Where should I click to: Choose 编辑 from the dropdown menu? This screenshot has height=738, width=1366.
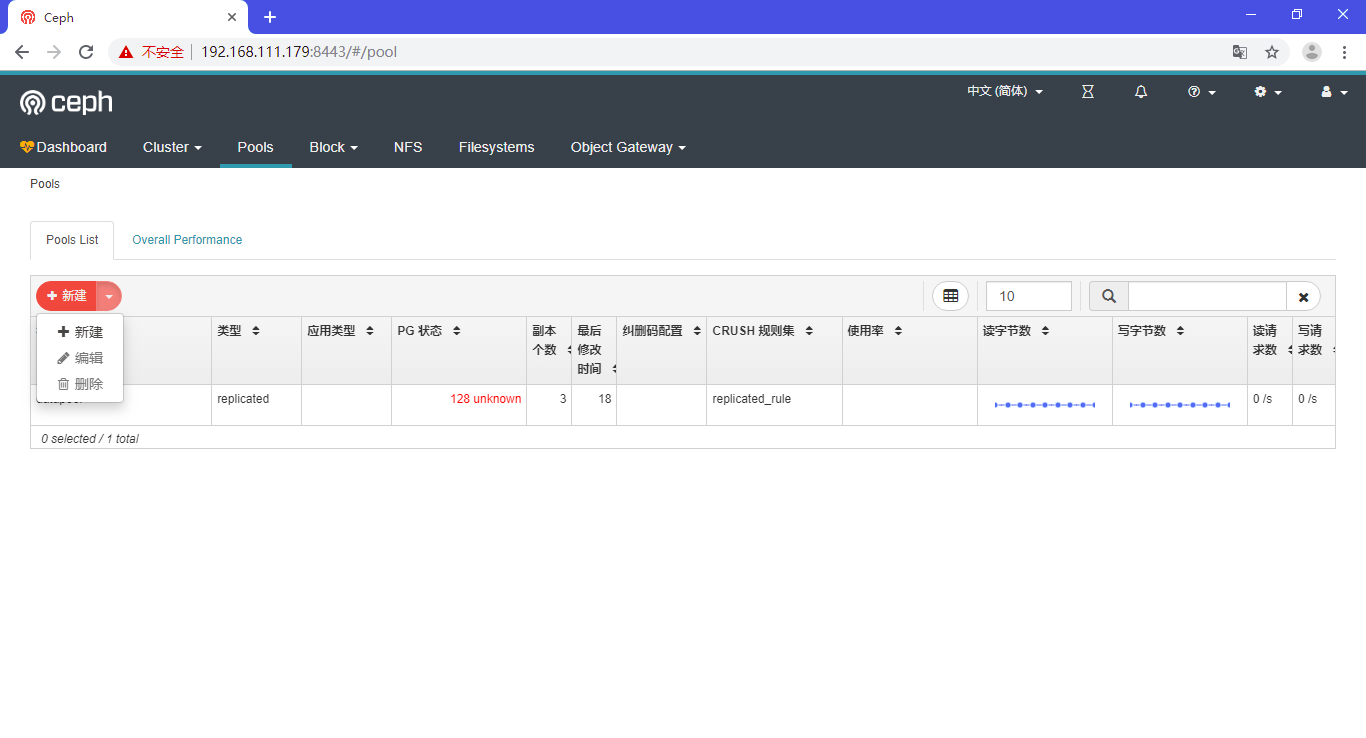[80, 358]
